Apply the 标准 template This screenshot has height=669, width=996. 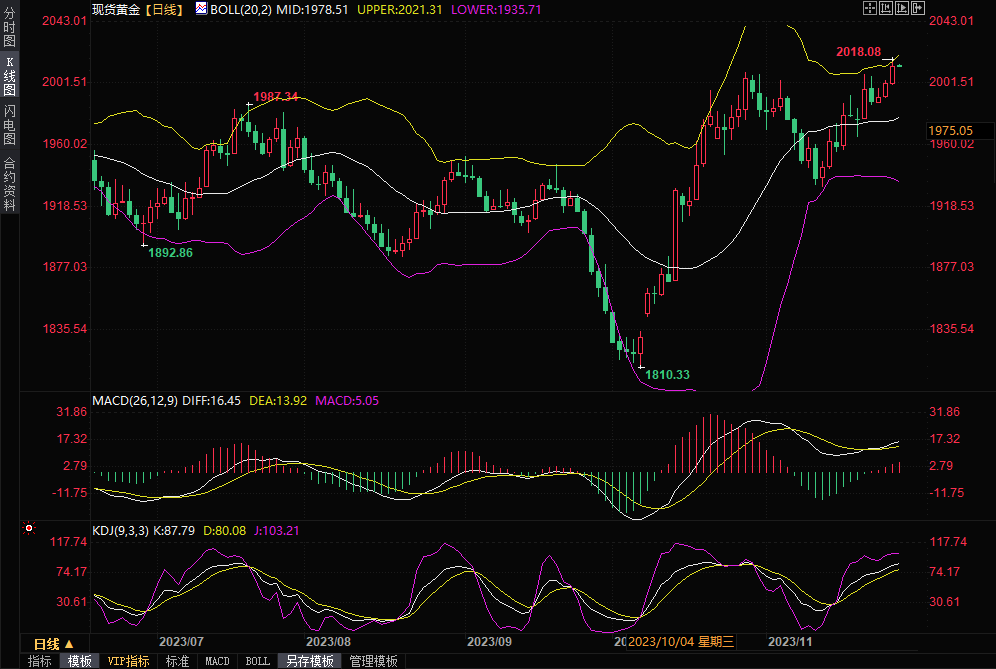[x=177, y=661]
